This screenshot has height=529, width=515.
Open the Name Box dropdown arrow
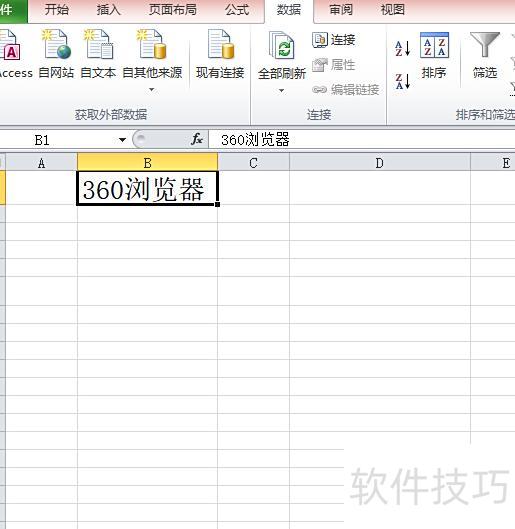[x=122, y=139]
